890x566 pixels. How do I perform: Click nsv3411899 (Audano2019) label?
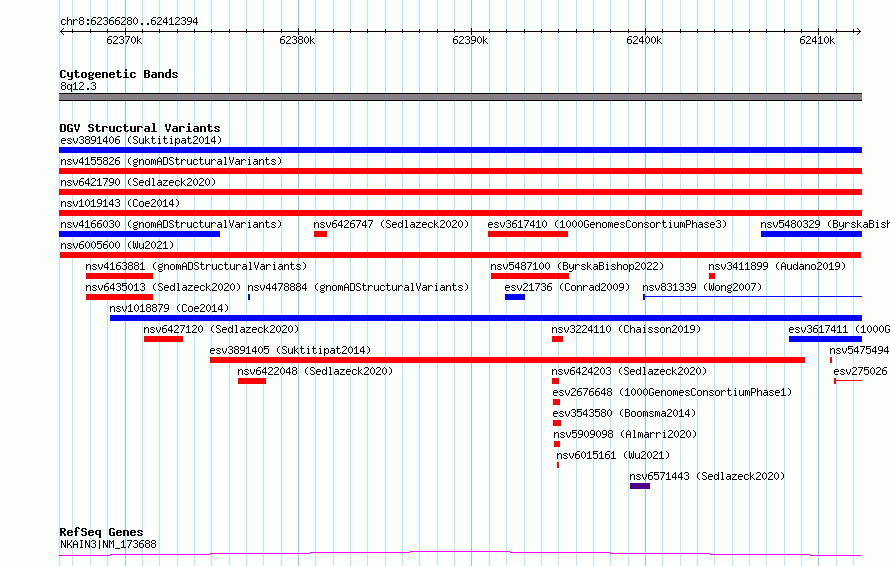tap(776, 266)
